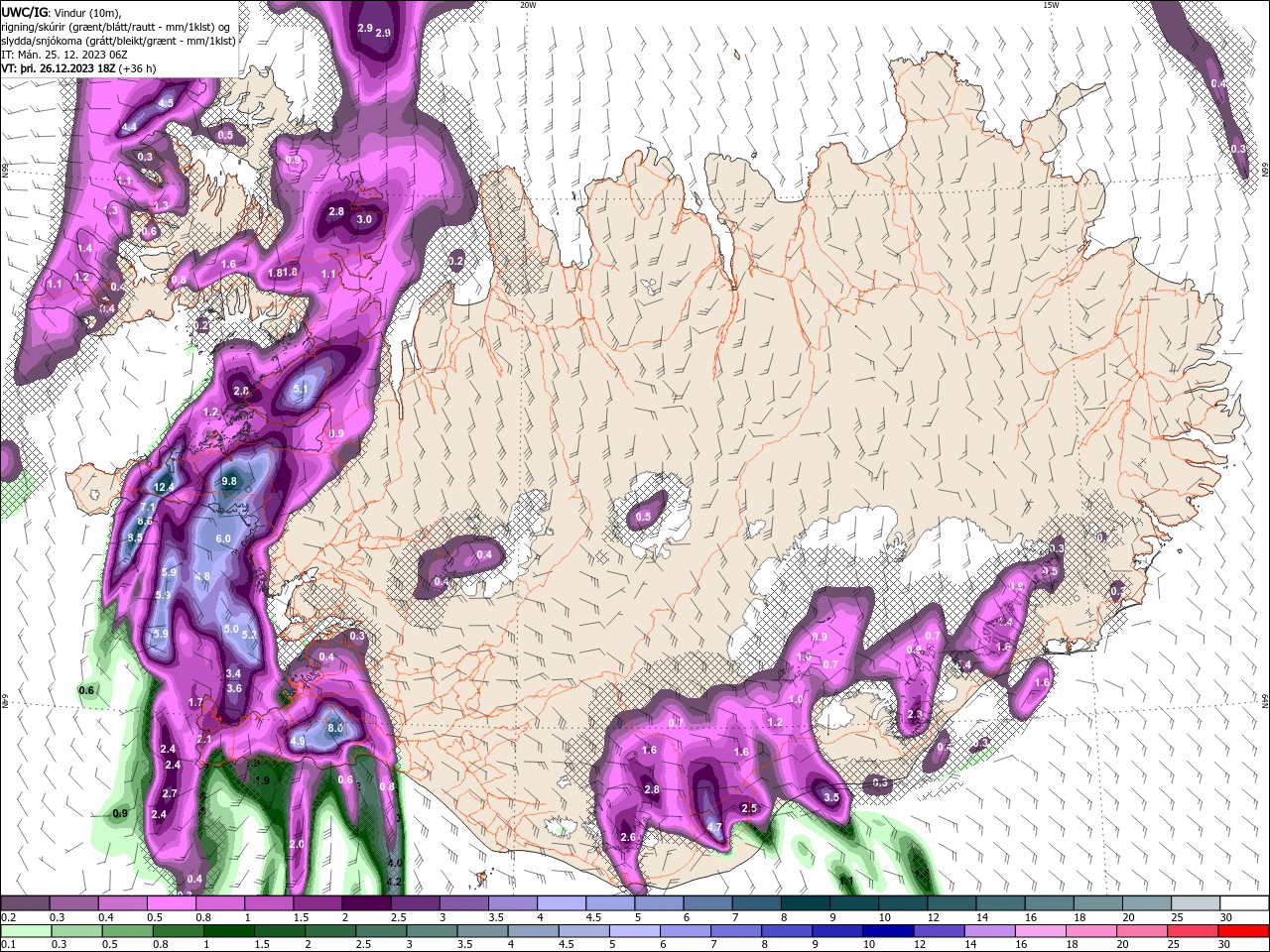Screen dimensions: 1270x952
Task: Pick lower legend swatch between 0.1 and 0.3
Action: pos(25,929)
